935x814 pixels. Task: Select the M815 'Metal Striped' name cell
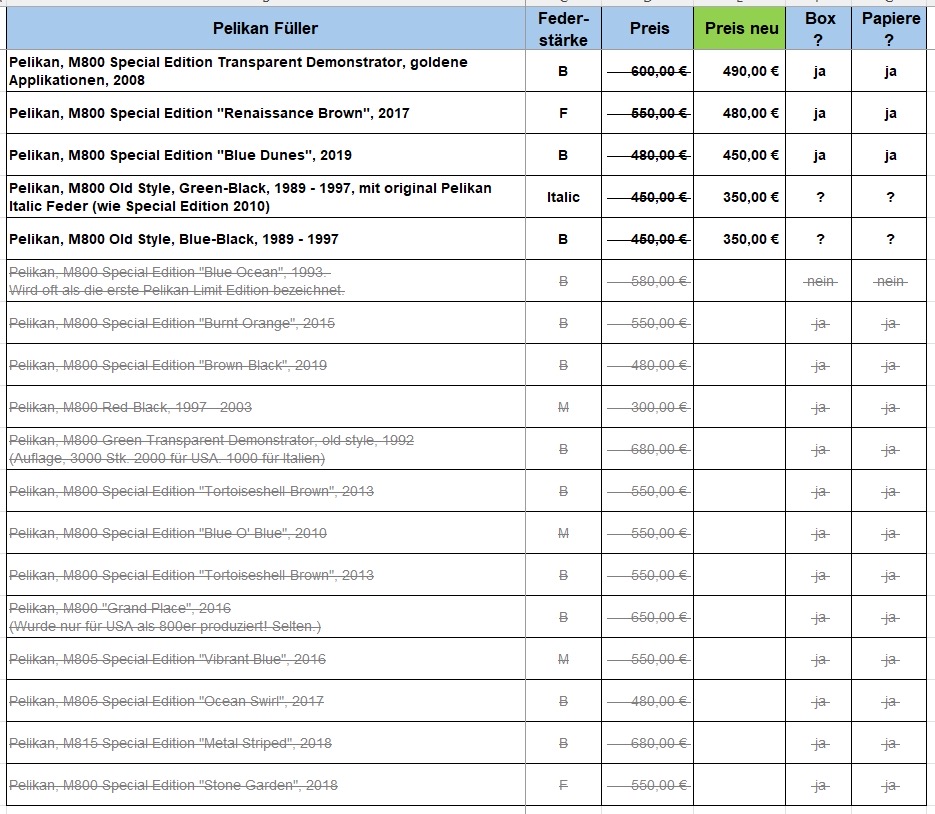pyautogui.click(x=266, y=743)
